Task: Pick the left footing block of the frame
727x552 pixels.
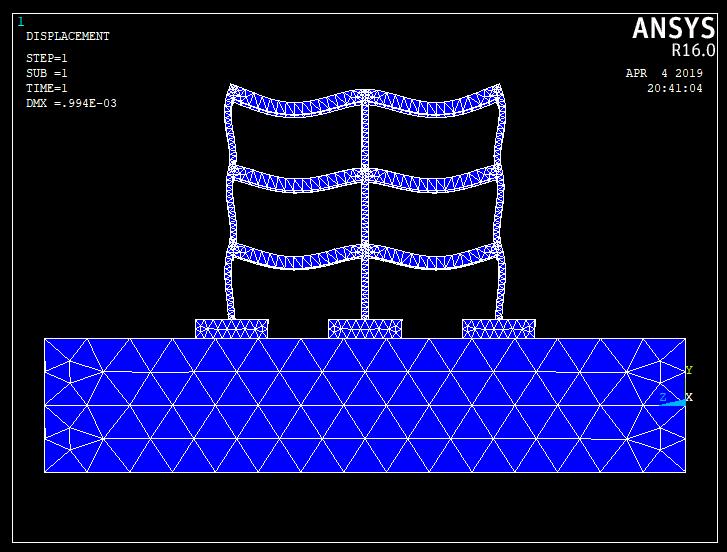Action: [232, 329]
